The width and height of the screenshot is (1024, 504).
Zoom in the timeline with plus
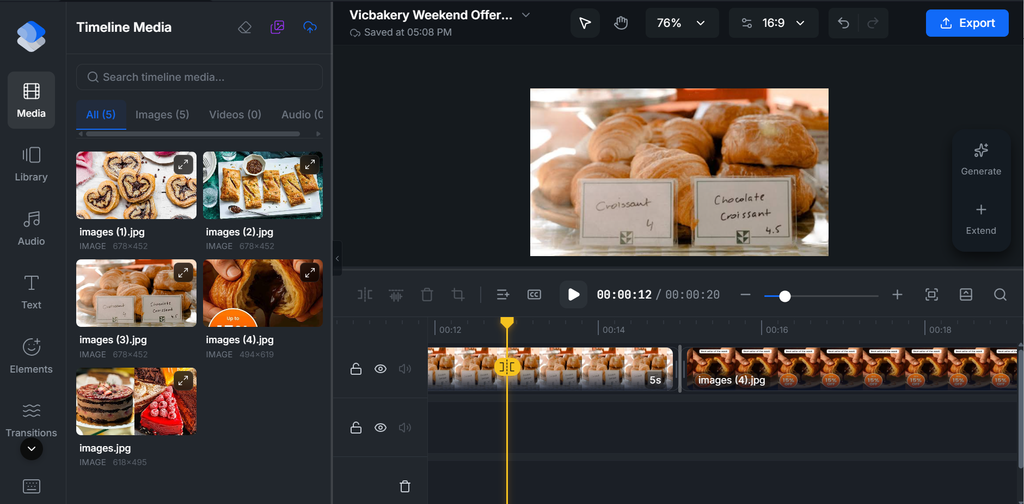pos(897,295)
